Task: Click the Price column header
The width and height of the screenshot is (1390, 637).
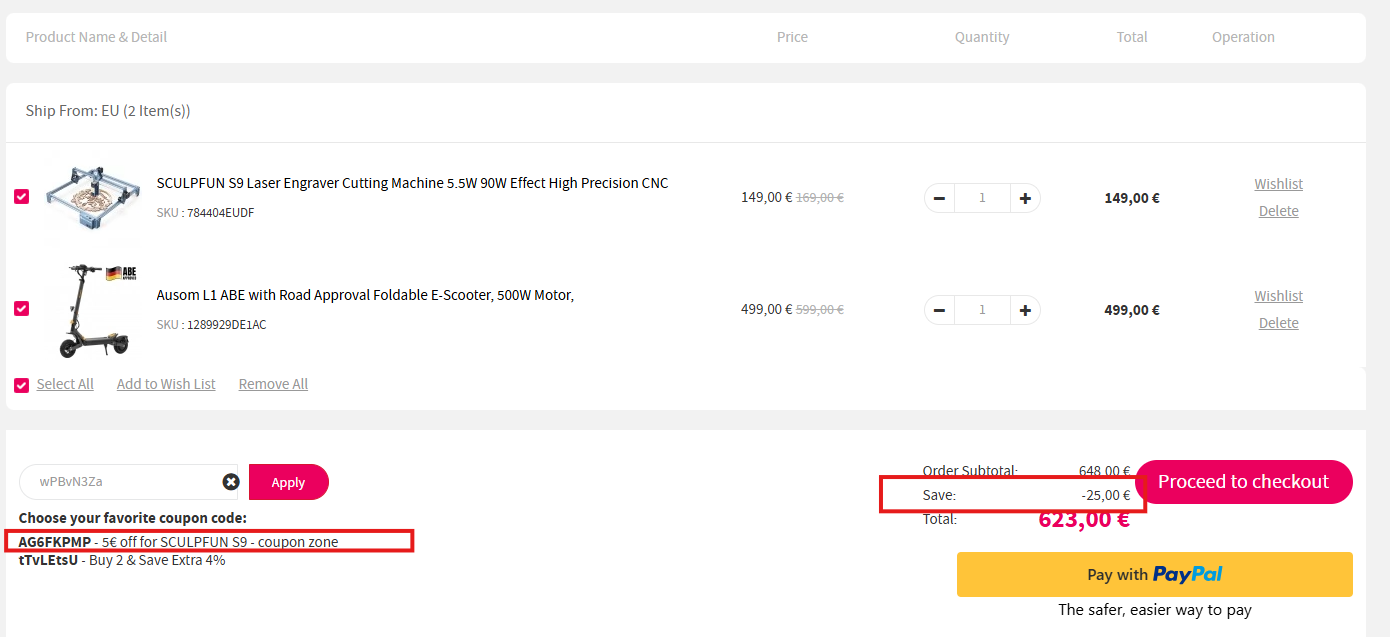Action: [792, 37]
